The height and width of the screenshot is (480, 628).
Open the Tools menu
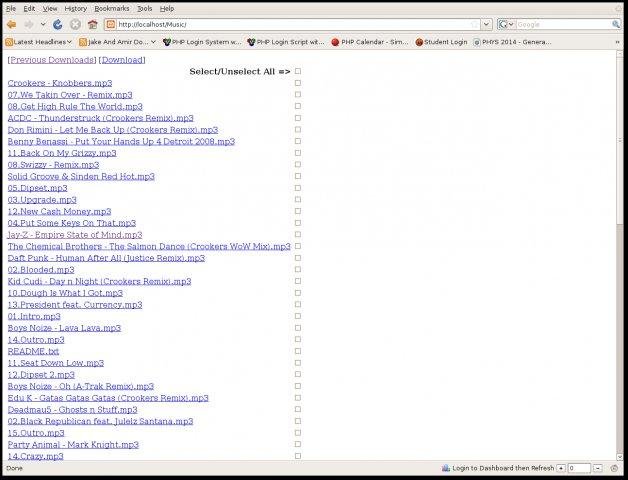coord(145,8)
